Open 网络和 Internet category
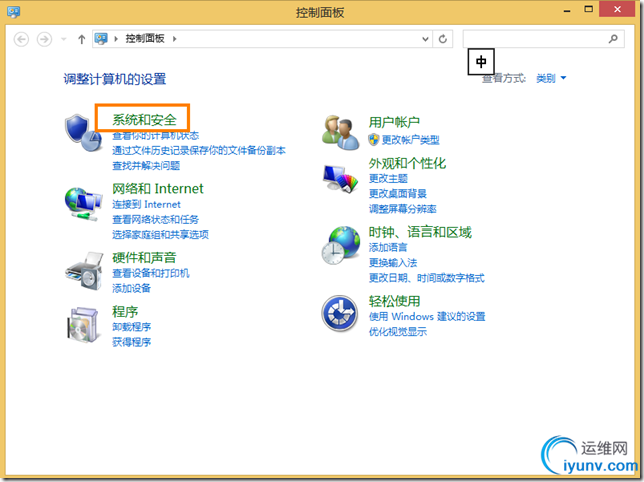644x482 pixels. [158, 188]
